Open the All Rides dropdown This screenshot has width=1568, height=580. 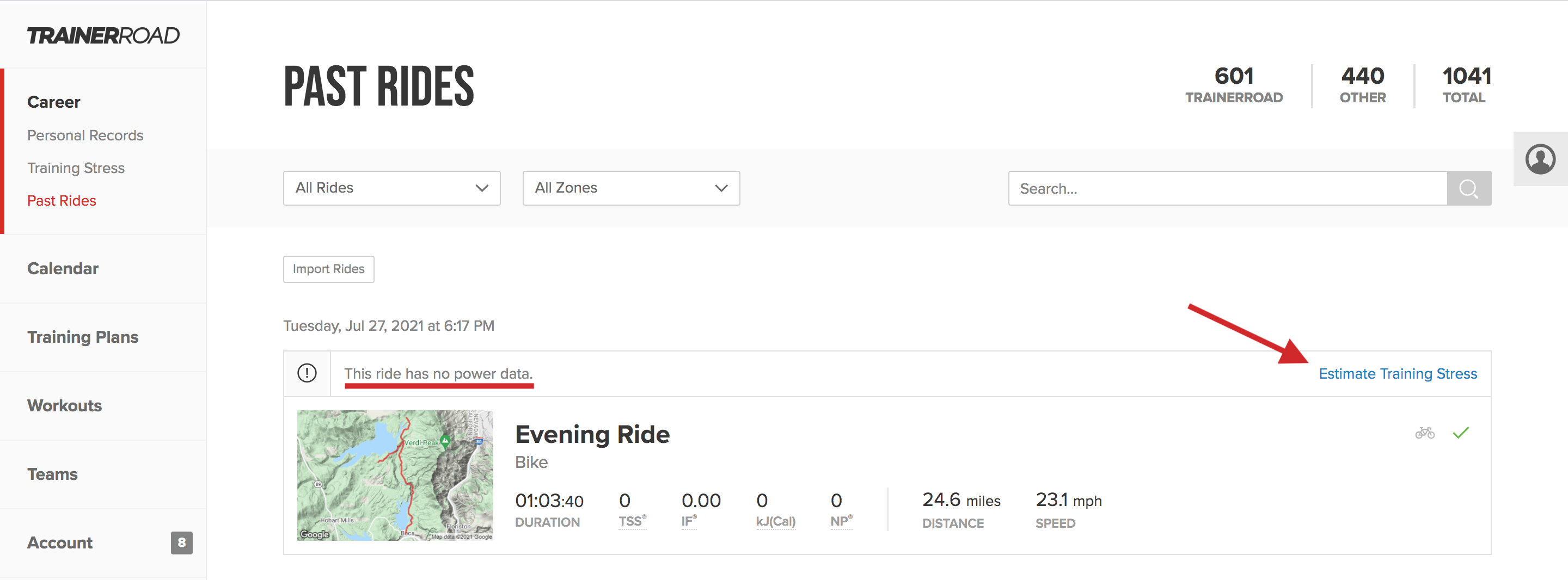pyautogui.click(x=392, y=188)
